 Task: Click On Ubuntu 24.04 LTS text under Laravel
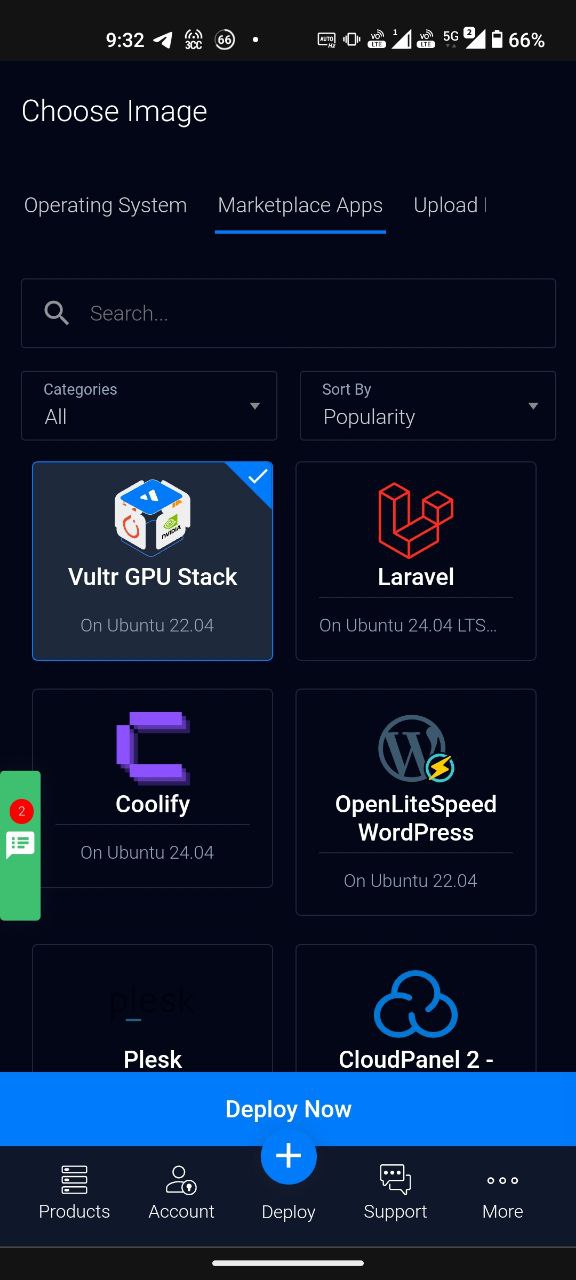tap(408, 626)
